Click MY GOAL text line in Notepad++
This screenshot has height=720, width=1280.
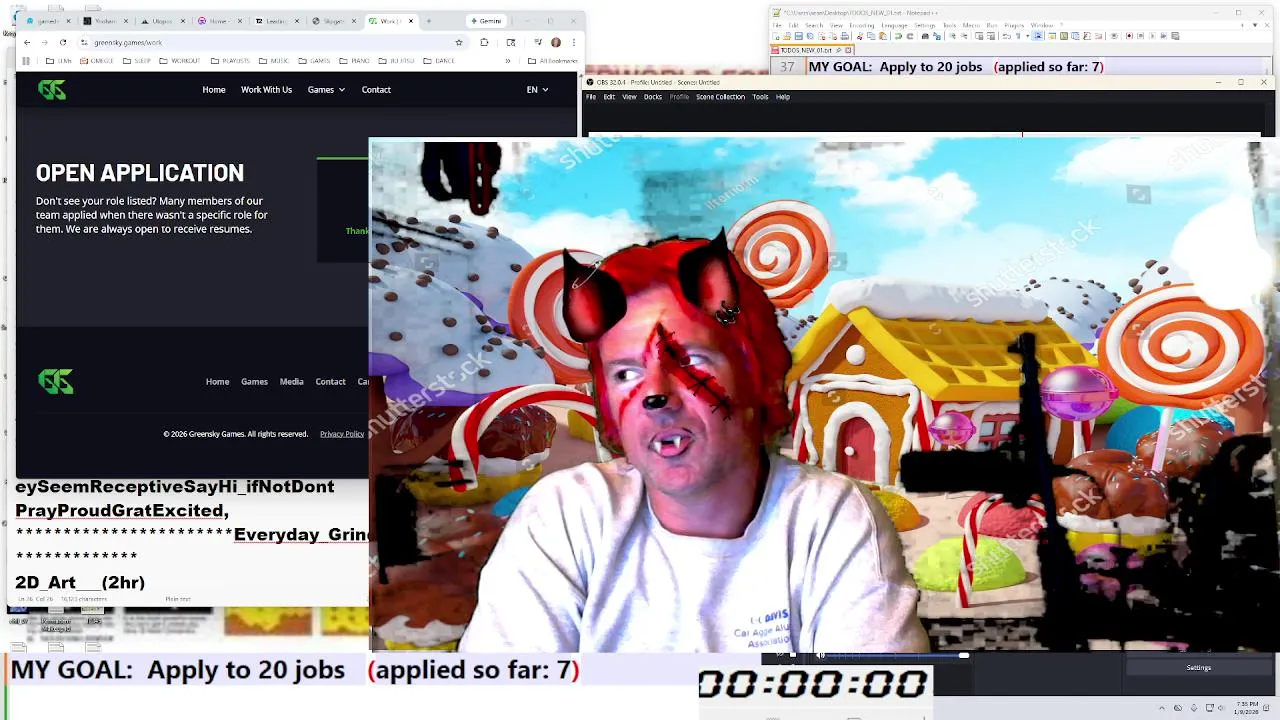pyautogui.click(x=955, y=67)
